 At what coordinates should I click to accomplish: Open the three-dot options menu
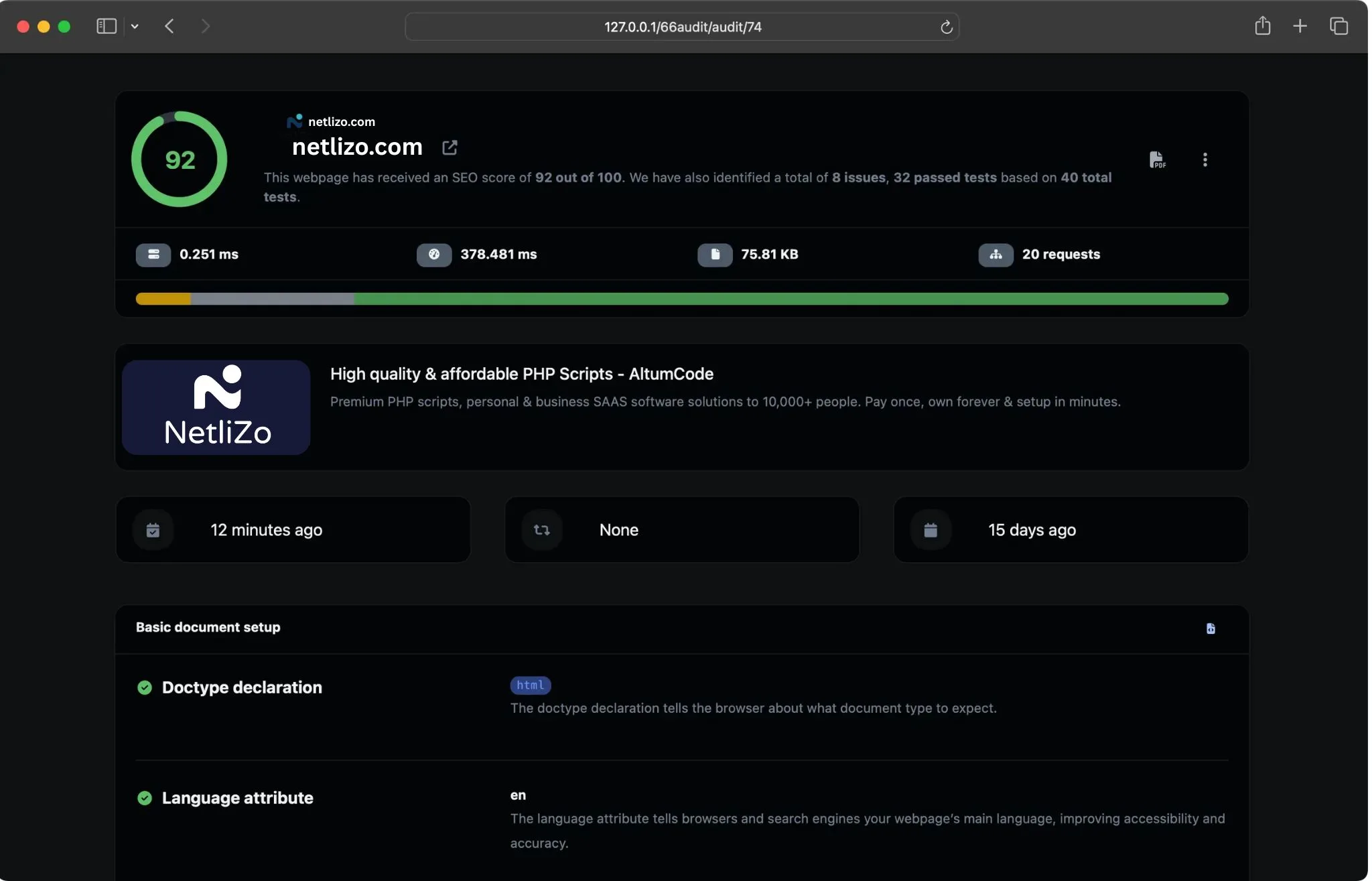pos(1205,159)
